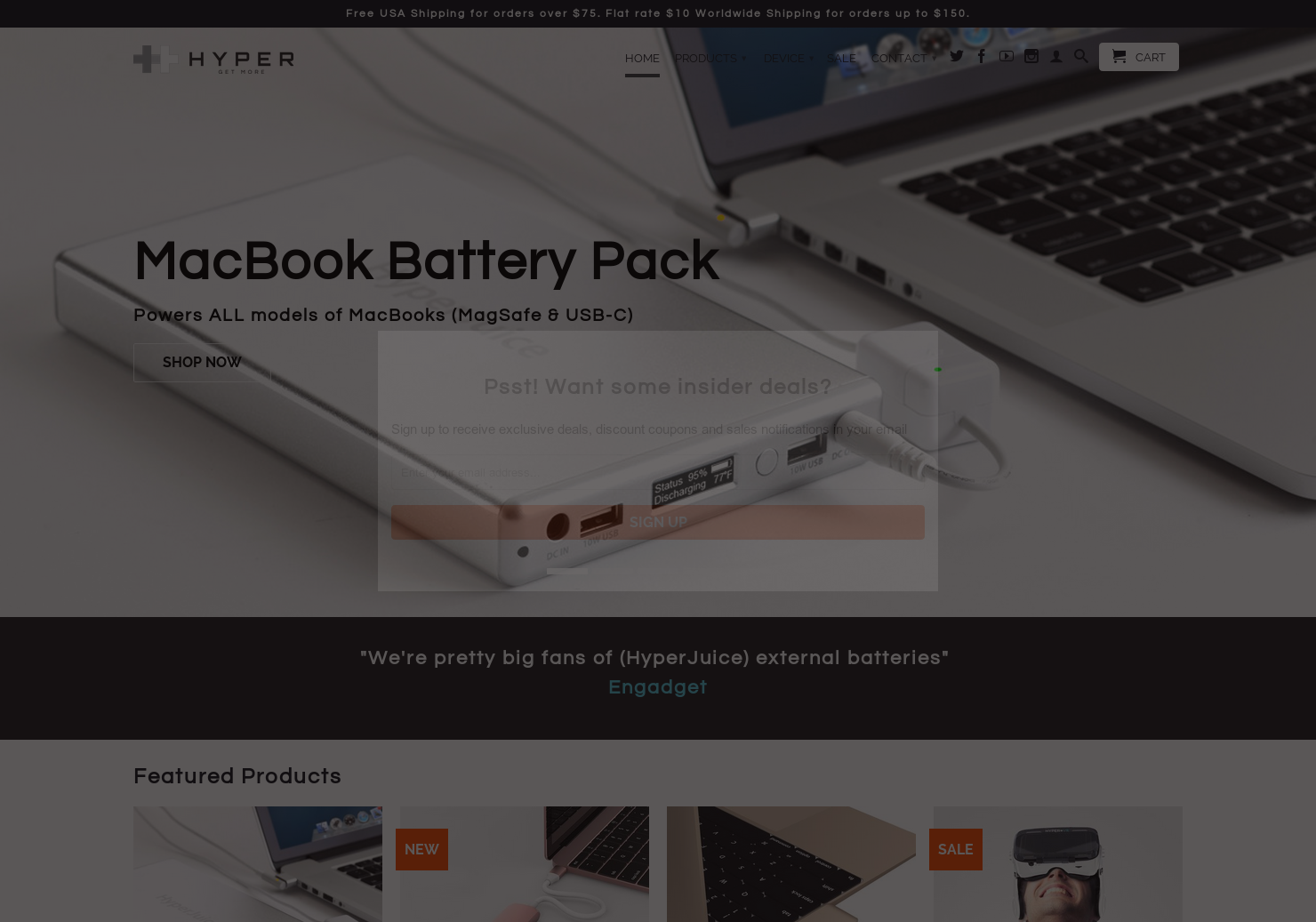Image resolution: width=1316 pixels, height=922 pixels.
Task: Select the SALE menu item
Action: 841,59
